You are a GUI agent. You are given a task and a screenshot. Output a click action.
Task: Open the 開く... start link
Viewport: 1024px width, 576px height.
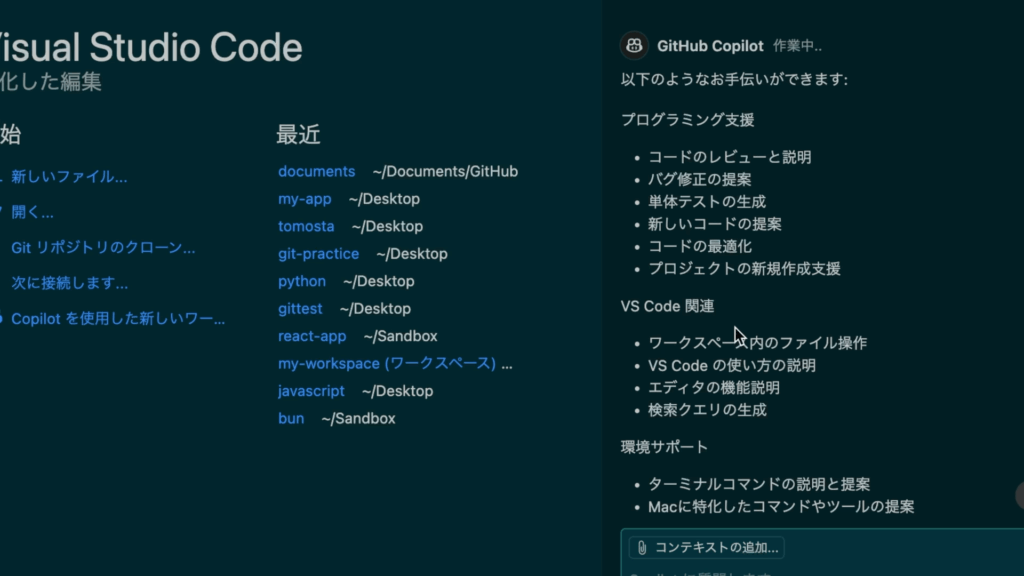(32, 212)
